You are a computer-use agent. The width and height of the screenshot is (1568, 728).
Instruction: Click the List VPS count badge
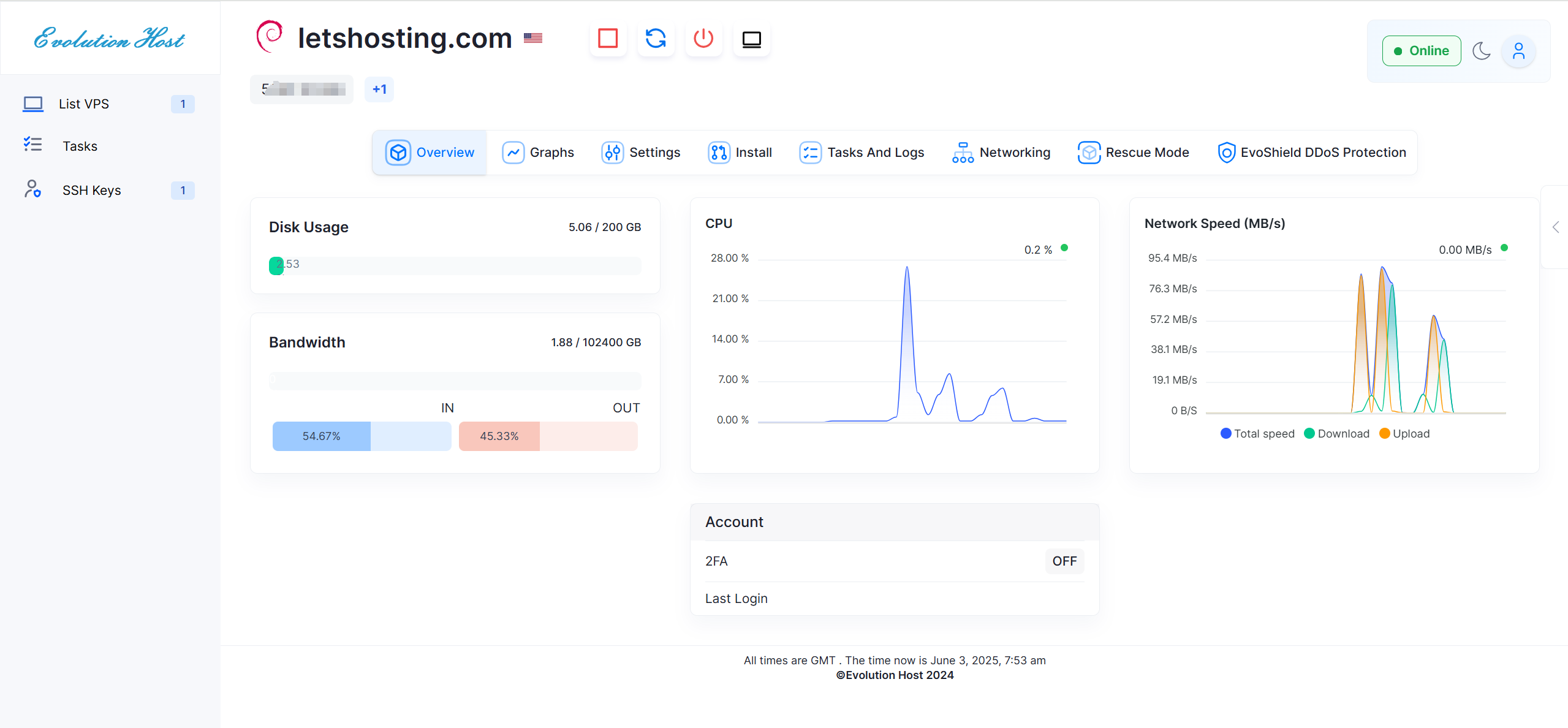[183, 104]
